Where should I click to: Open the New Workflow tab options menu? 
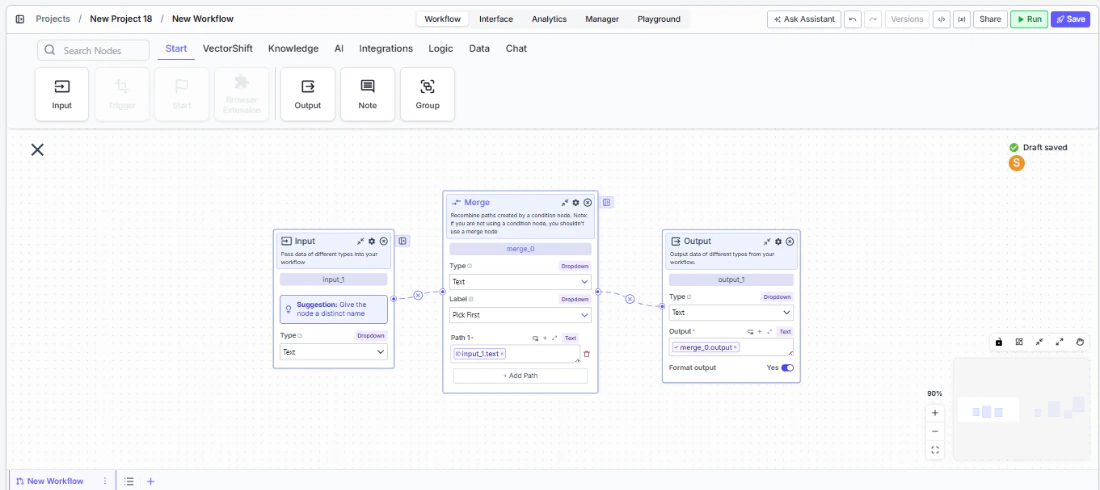click(x=105, y=481)
